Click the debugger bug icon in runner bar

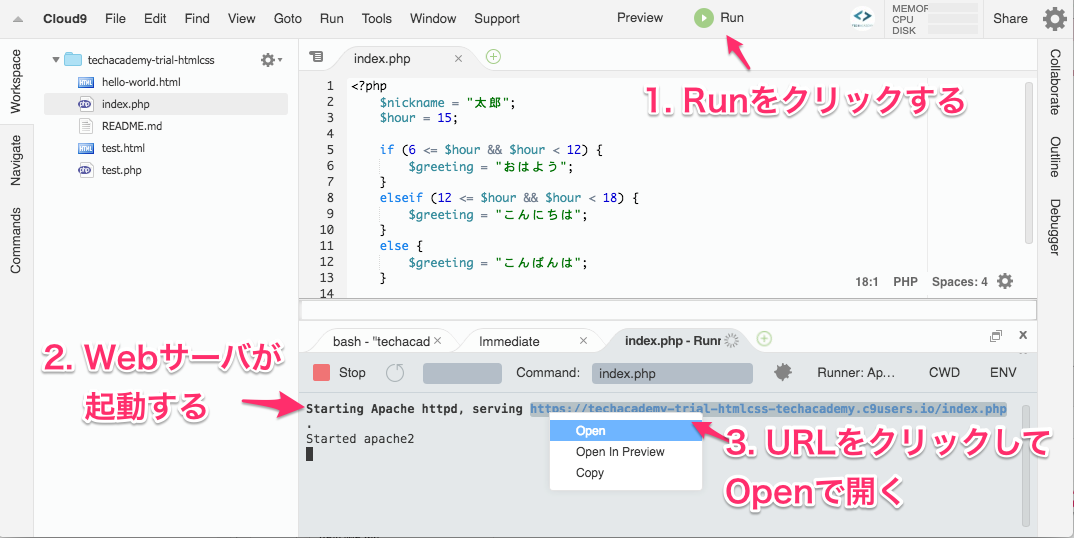[x=783, y=373]
